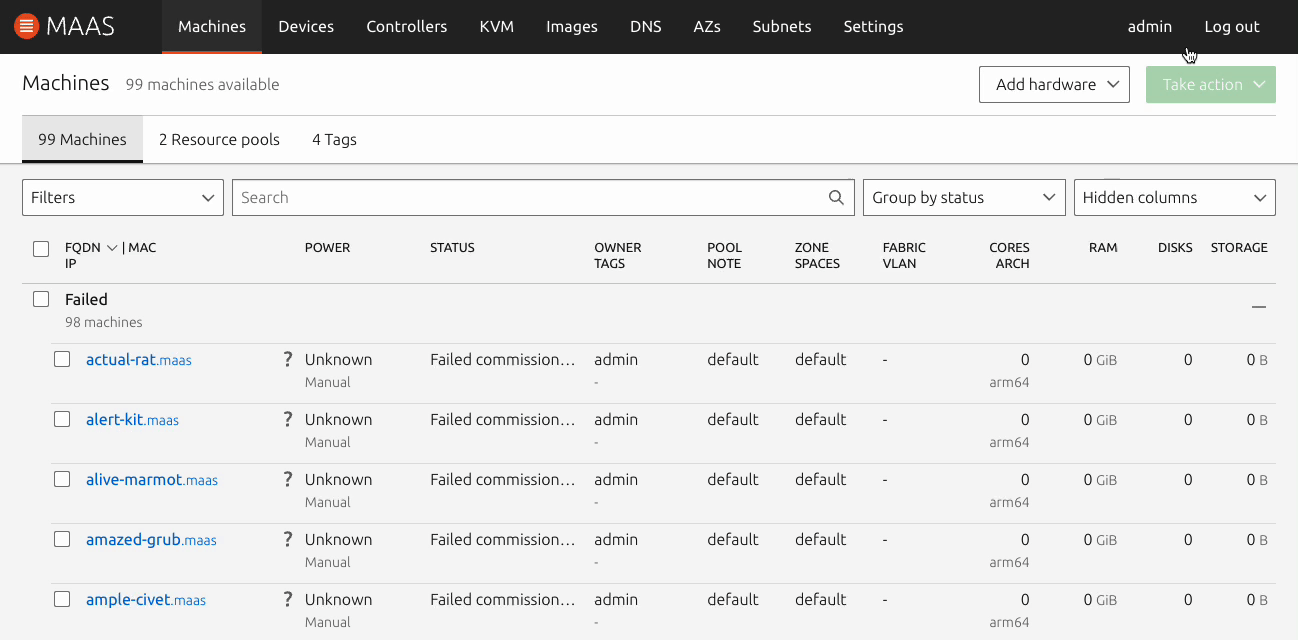This screenshot has width=1298, height=640.
Task: Open the alert-kit.maas machine link
Action: click(132, 420)
